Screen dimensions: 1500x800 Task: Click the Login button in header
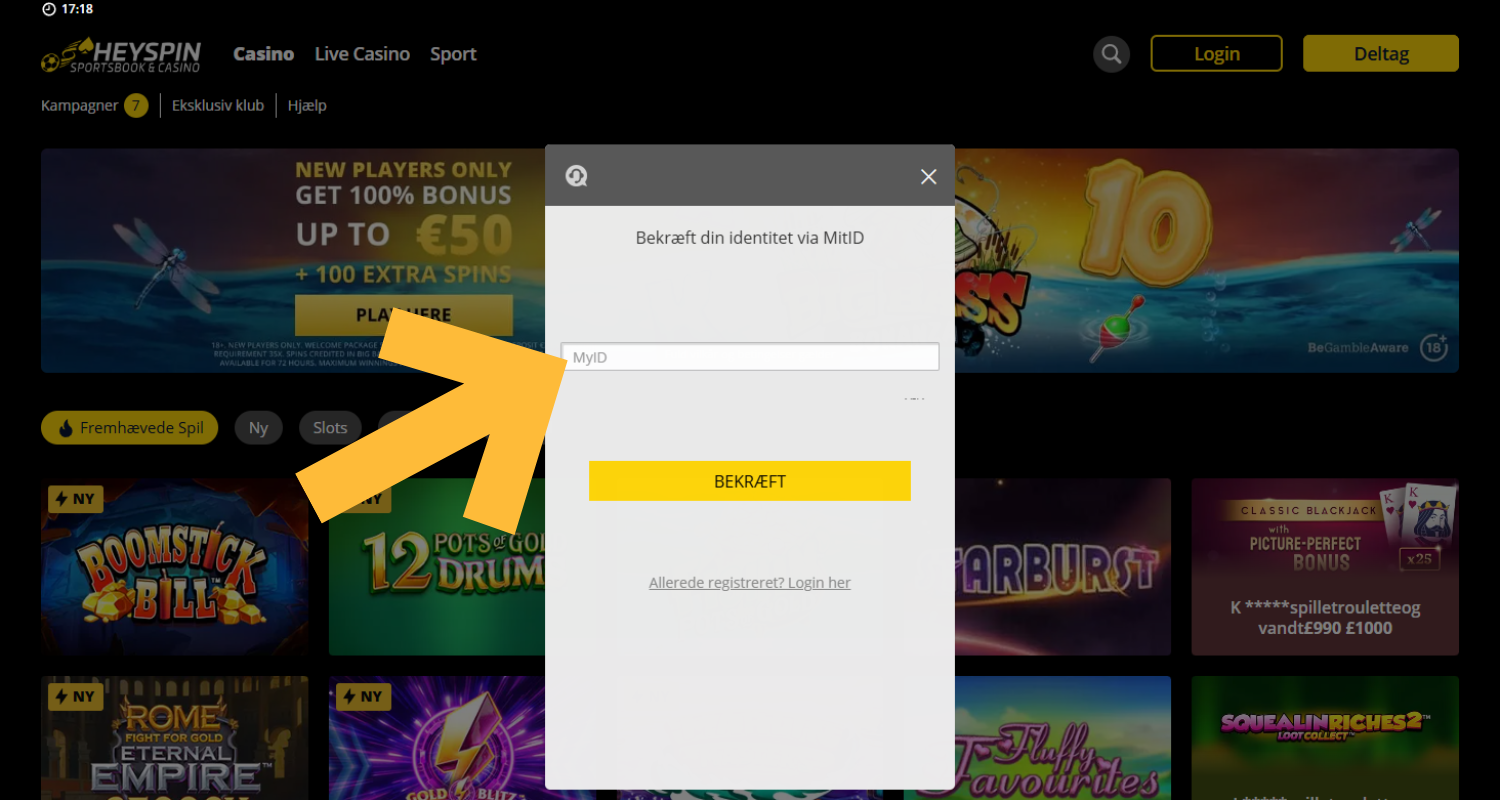click(1216, 54)
